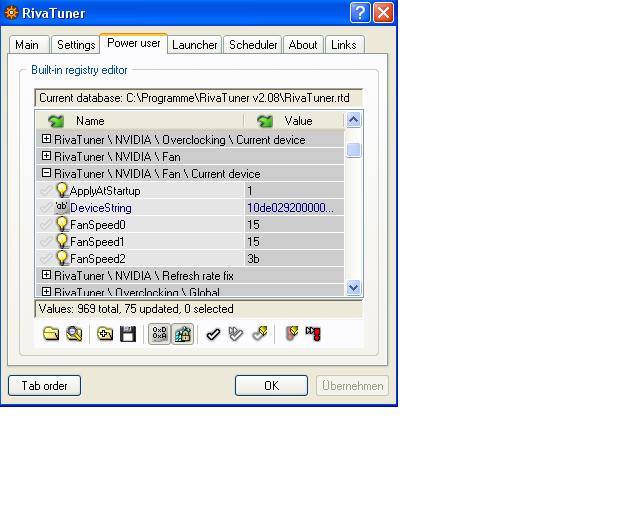640x512 pixels.
Task: Click the folder with plus icon
Action: [x=105, y=334]
